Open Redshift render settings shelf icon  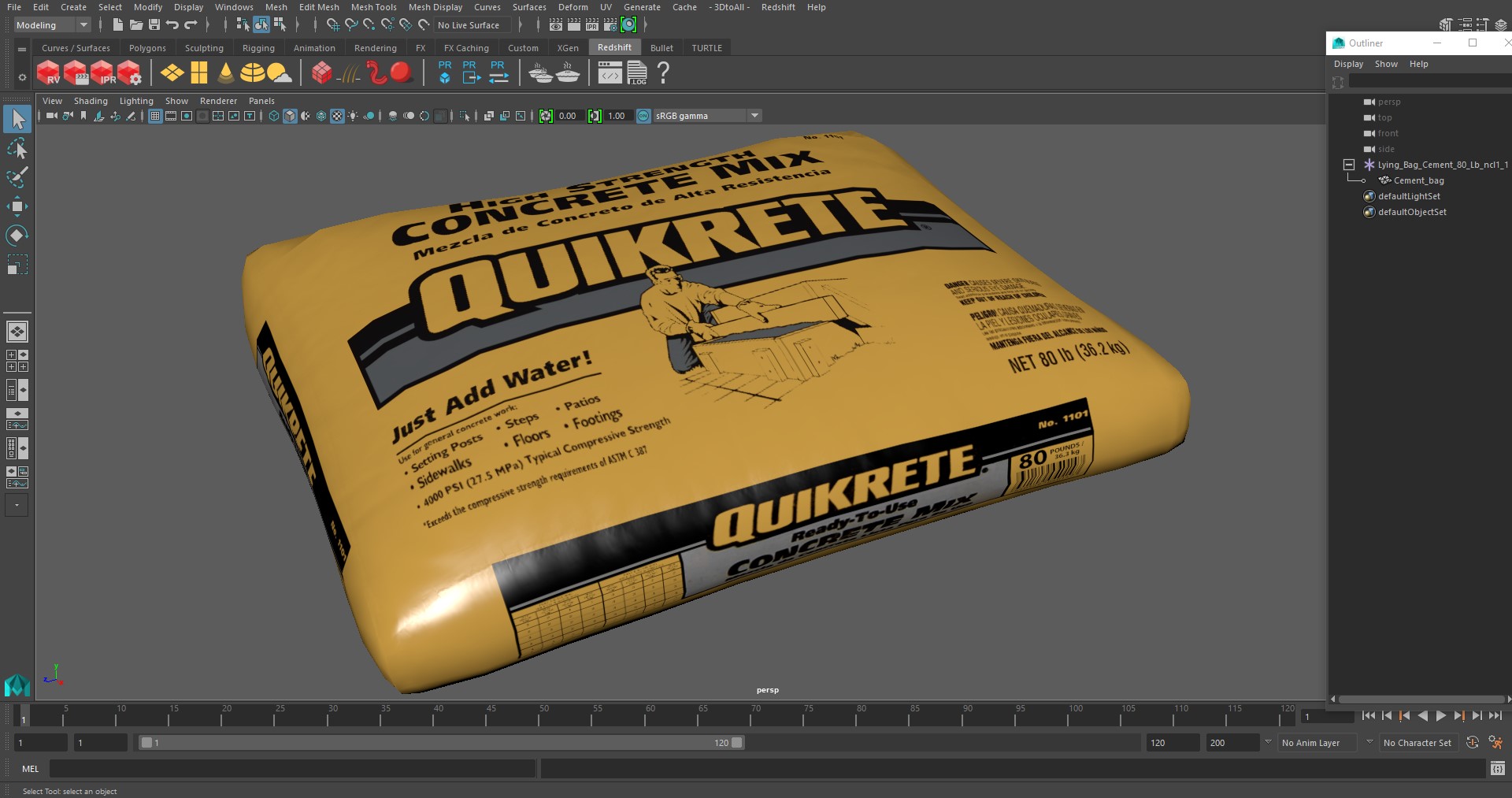(129, 73)
